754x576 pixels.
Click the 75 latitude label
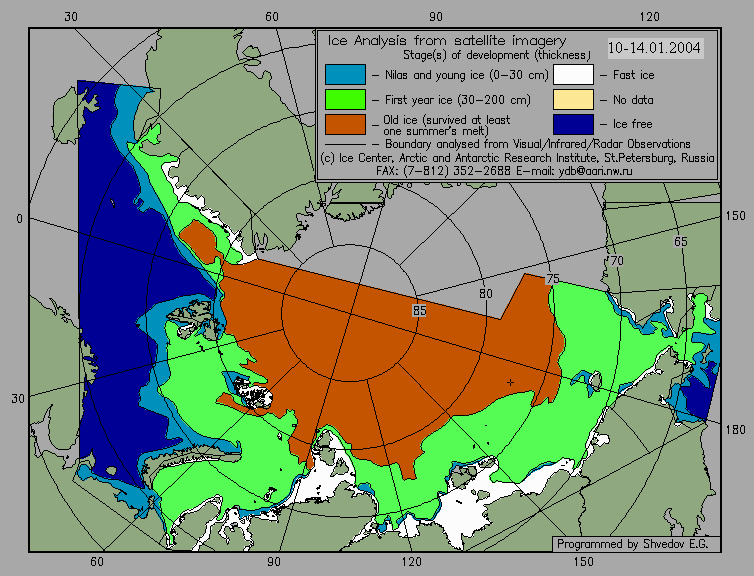(x=553, y=279)
